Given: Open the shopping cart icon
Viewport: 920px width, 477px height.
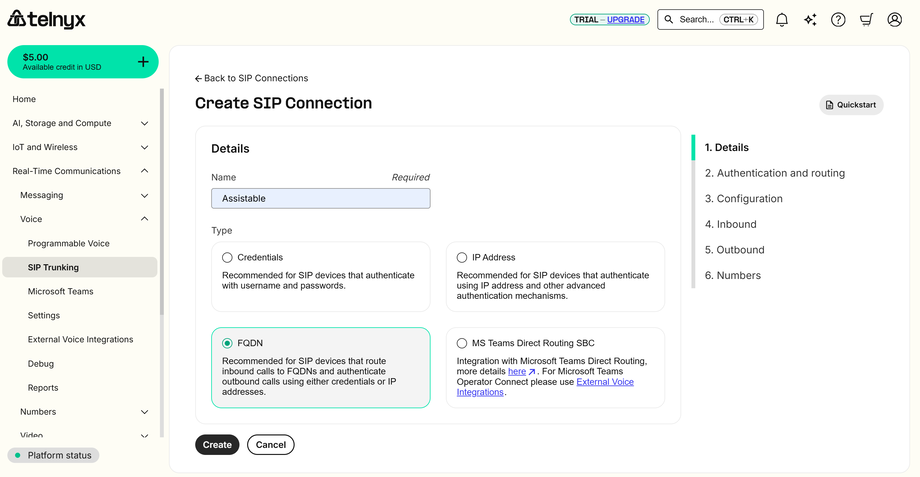Looking at the screenshot, I should 866,20.
